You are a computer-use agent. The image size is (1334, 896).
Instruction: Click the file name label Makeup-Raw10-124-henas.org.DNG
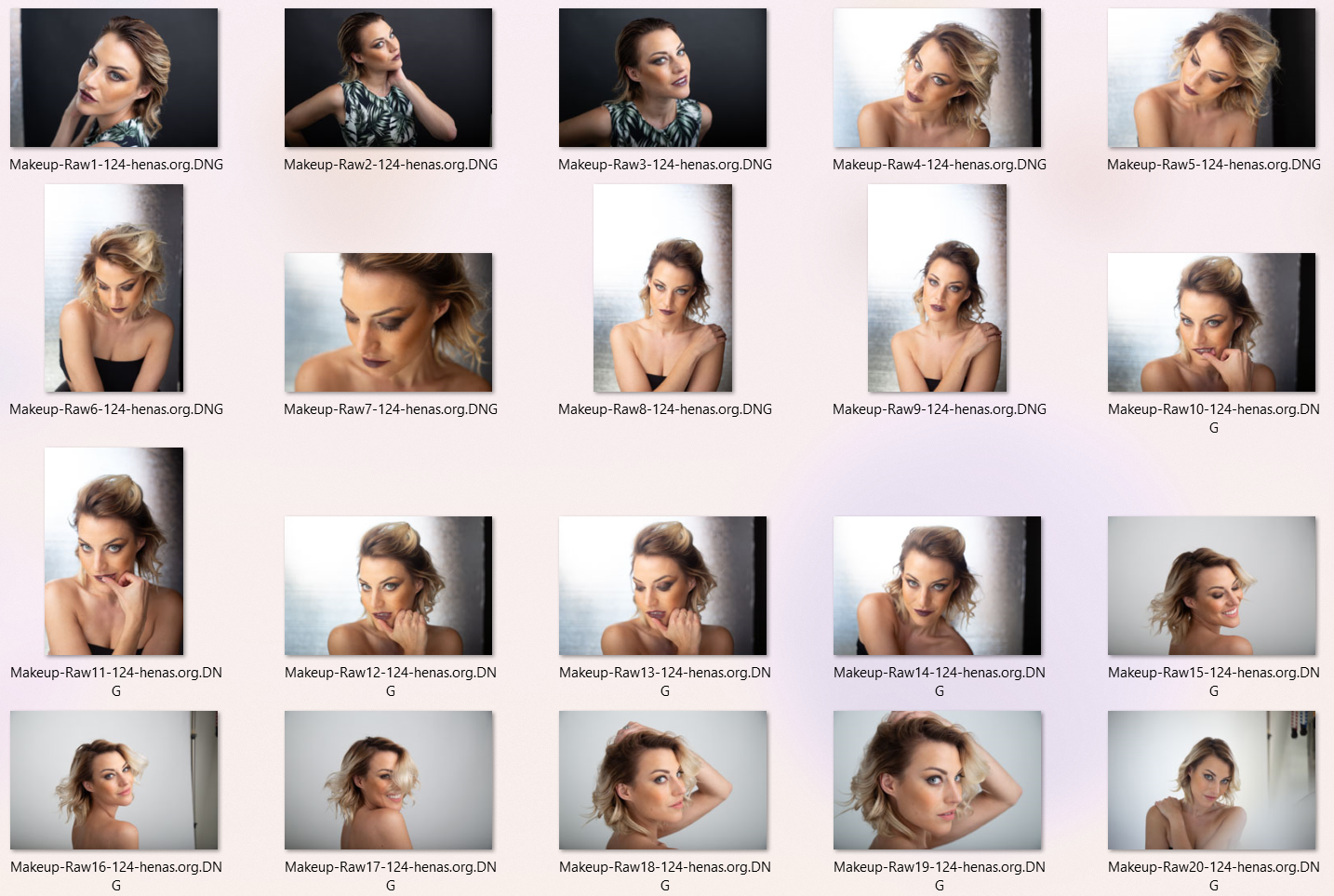1214,419
